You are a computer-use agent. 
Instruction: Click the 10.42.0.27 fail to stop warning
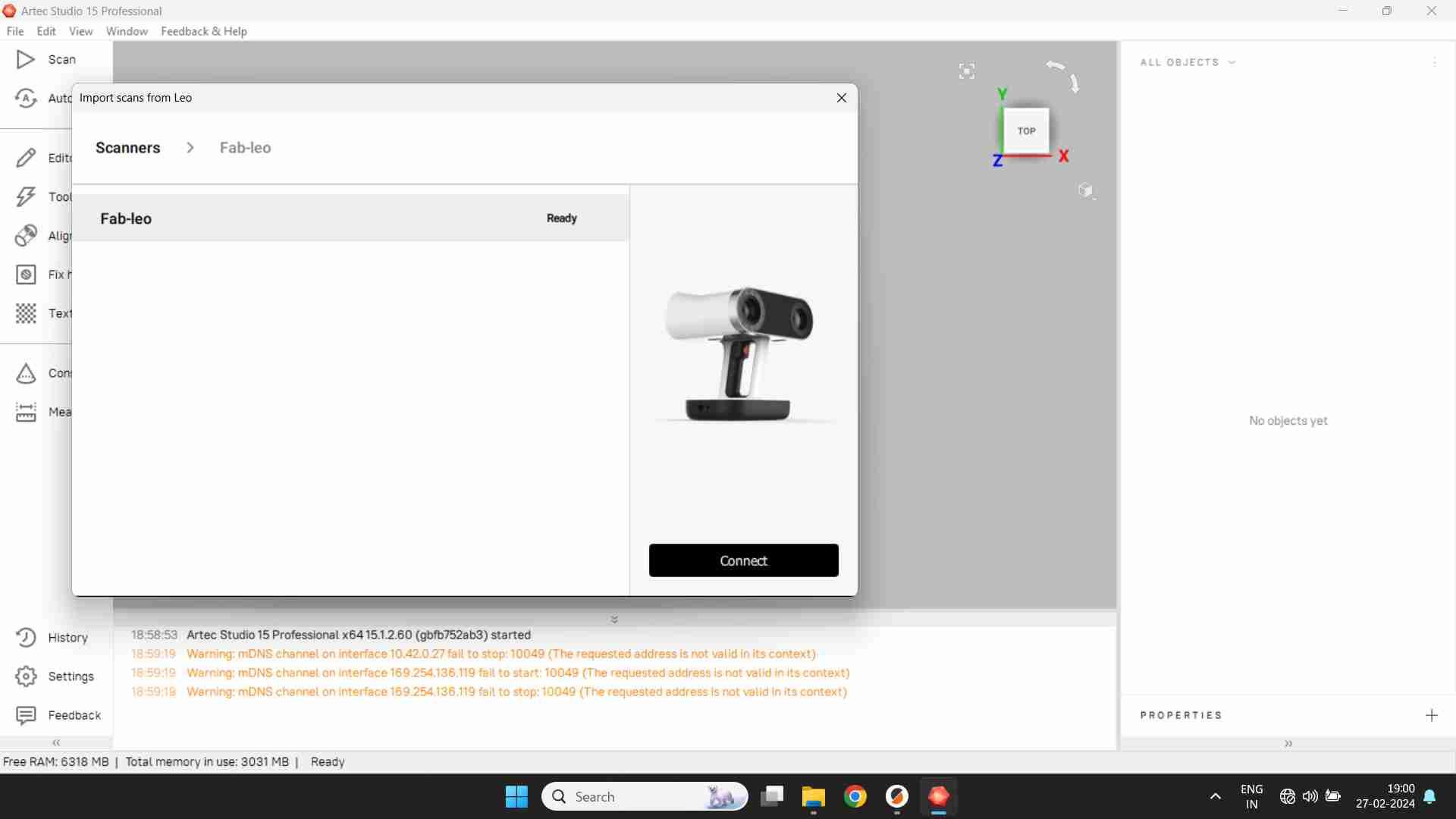click(501, 654)
